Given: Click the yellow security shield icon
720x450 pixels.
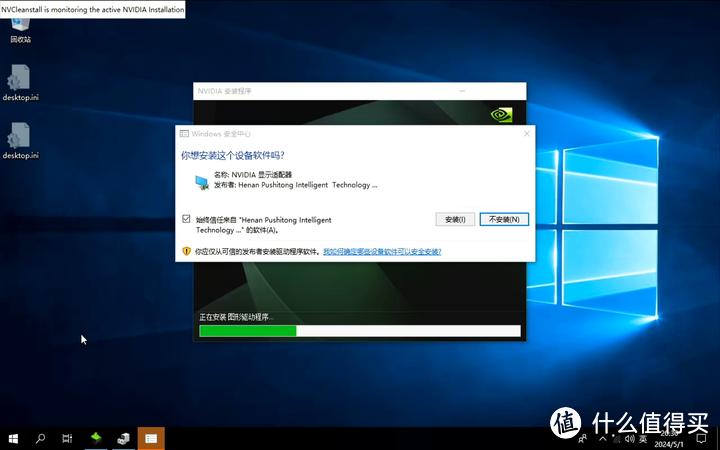Looking at the screenshot, I should pos(186,252).
